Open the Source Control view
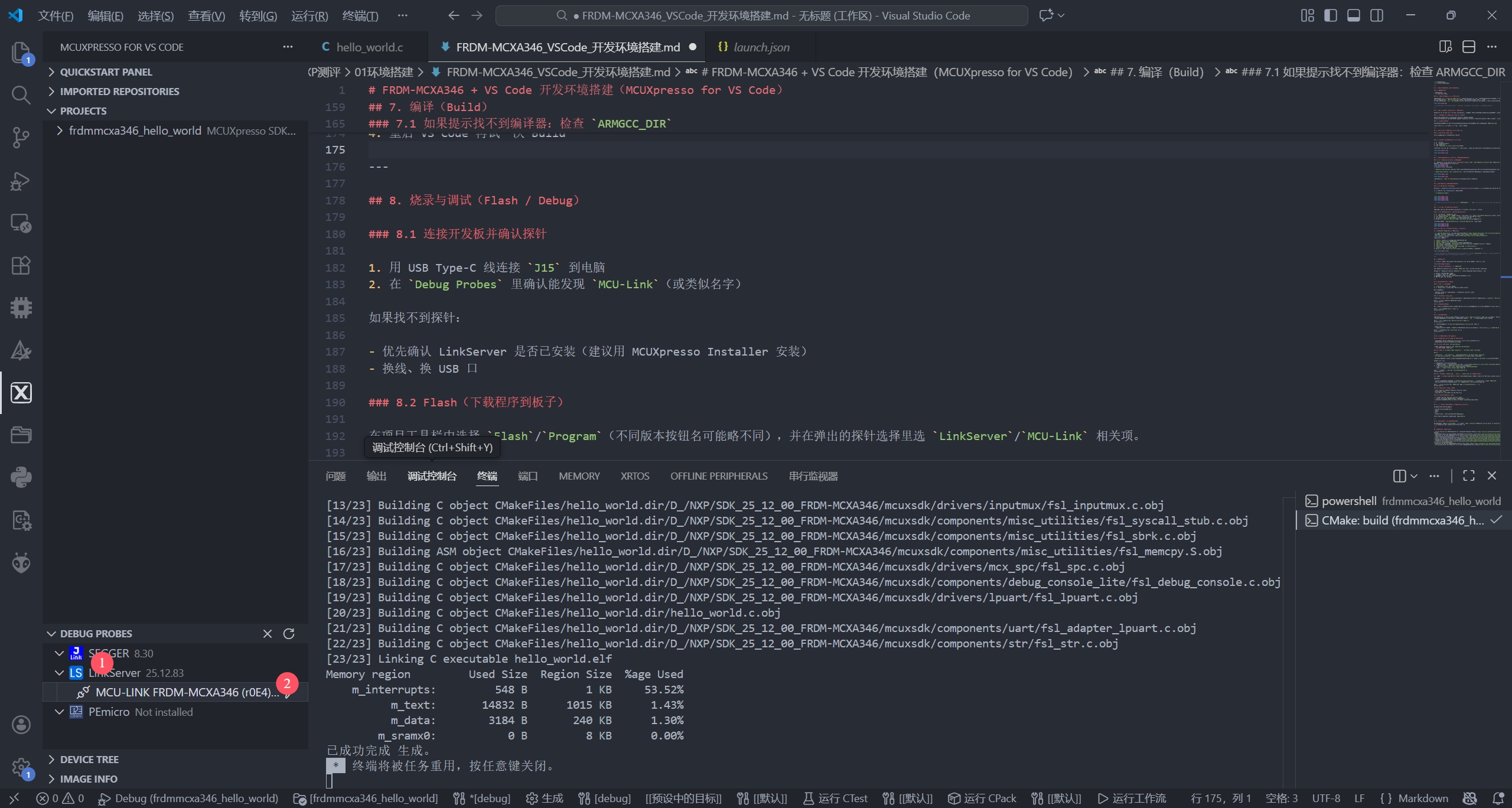The height and width of the screenshot is (808, 1512). pos(21,137)
